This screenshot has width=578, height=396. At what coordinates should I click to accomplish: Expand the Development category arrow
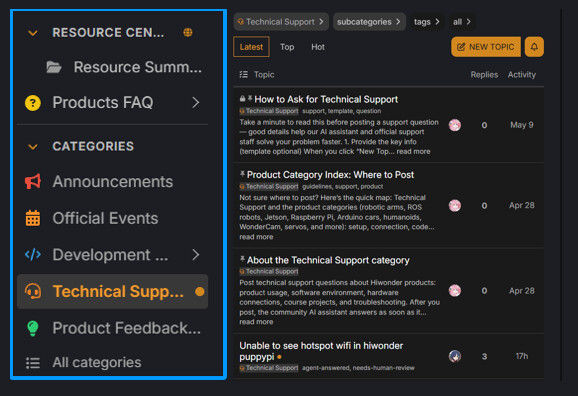tap(196, 254)
